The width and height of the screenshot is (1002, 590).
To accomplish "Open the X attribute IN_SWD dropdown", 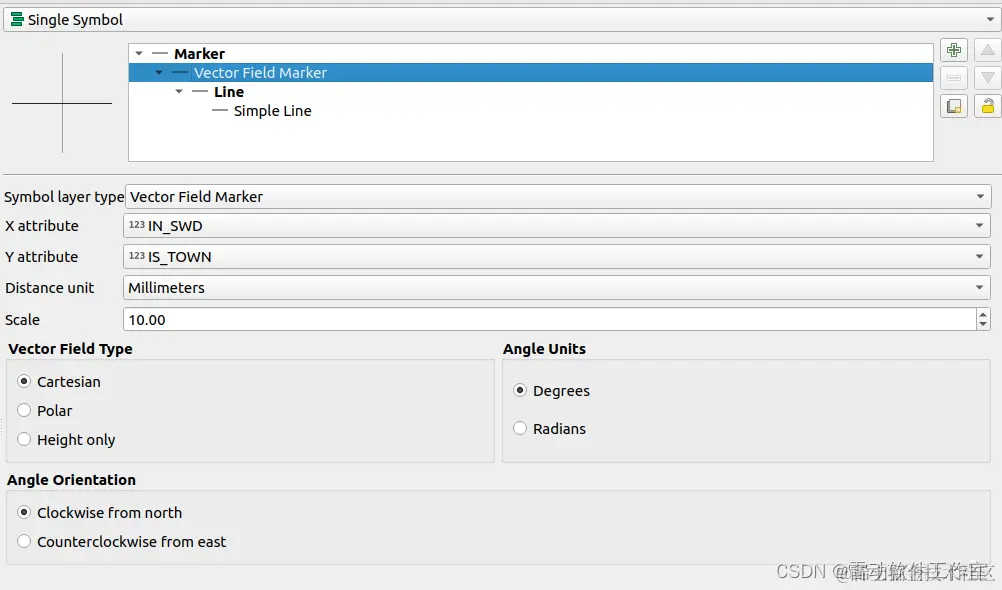I will [557, 226].
